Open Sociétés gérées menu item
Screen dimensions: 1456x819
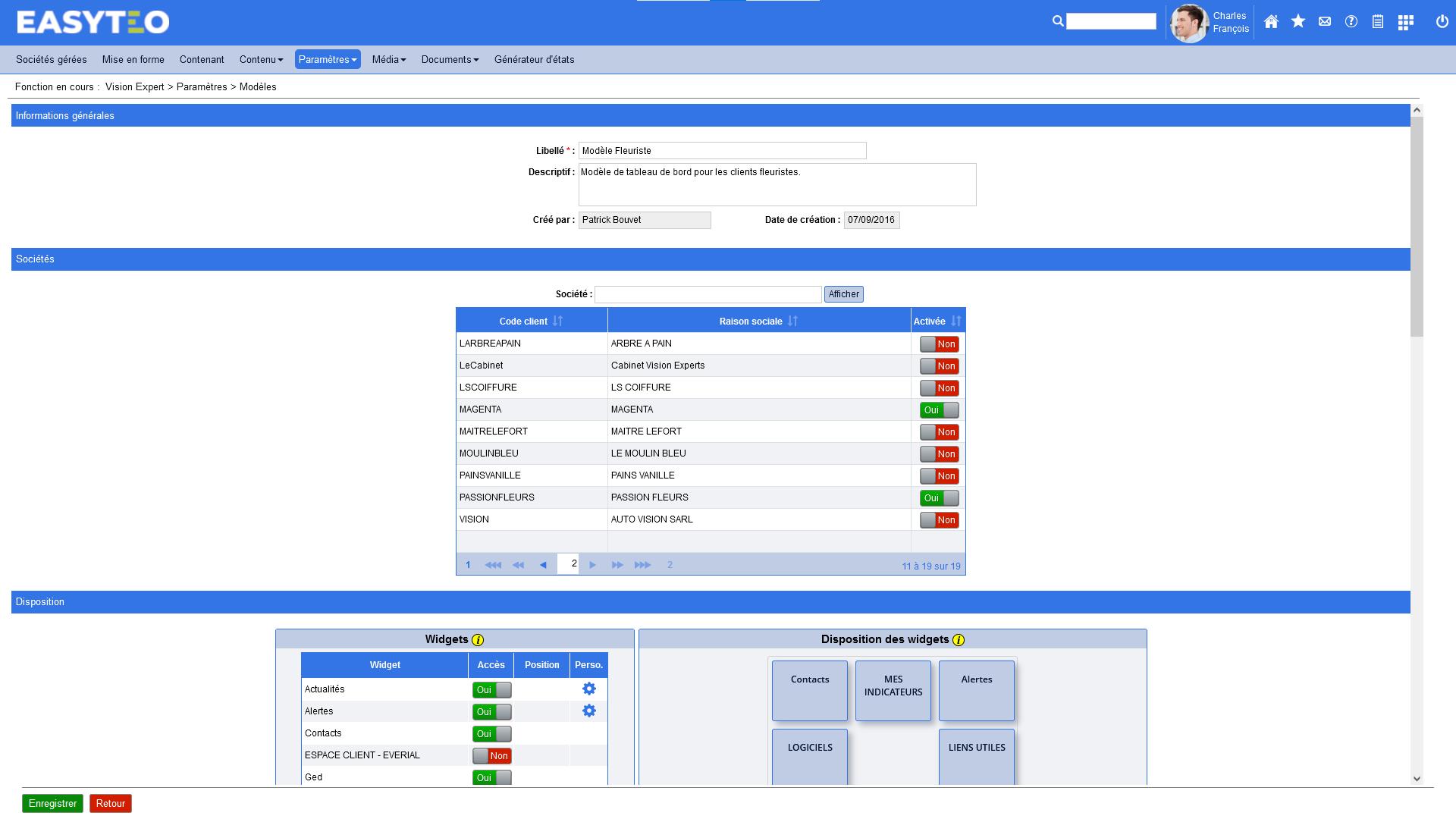[x=51, y=59]
